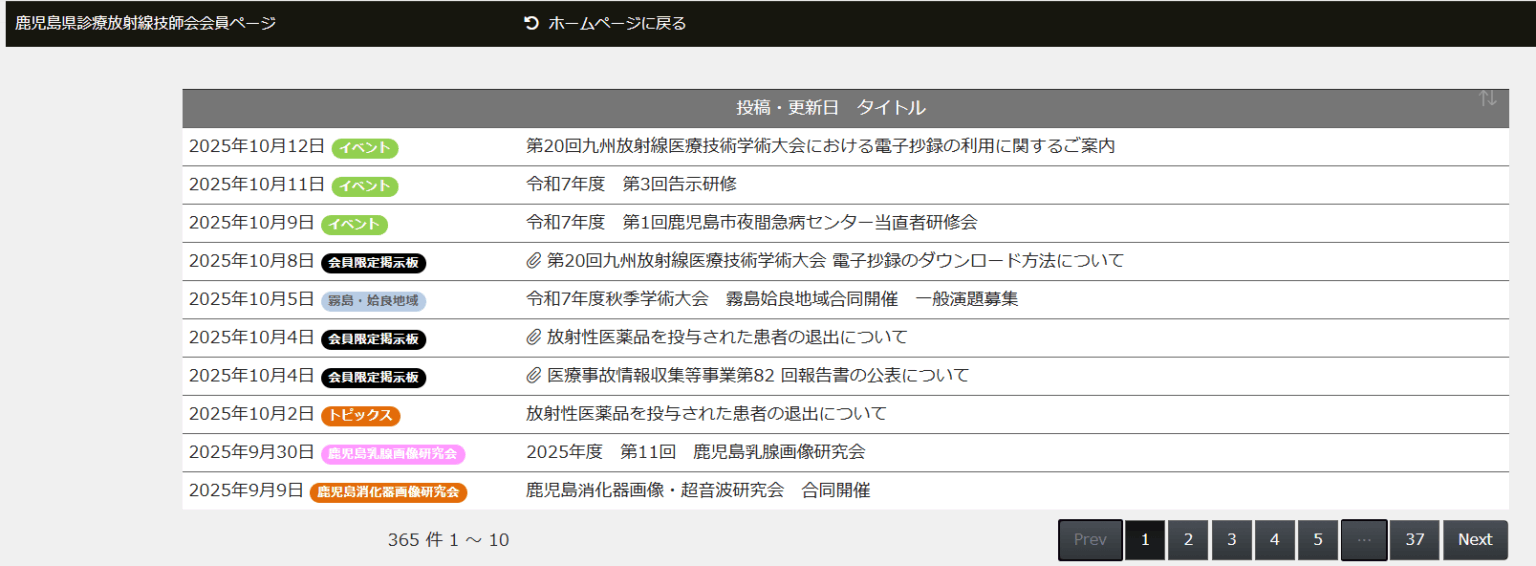Click the 霧島・姶良地域 category badge
Viewport: 1536px width, 566px height.
click(x=373, y=301)
